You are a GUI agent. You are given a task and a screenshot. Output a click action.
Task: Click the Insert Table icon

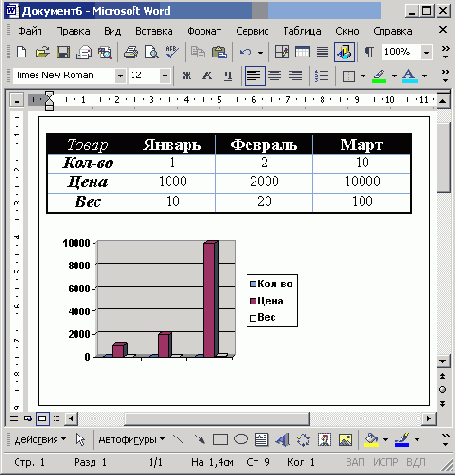click(x=302, y=52)
